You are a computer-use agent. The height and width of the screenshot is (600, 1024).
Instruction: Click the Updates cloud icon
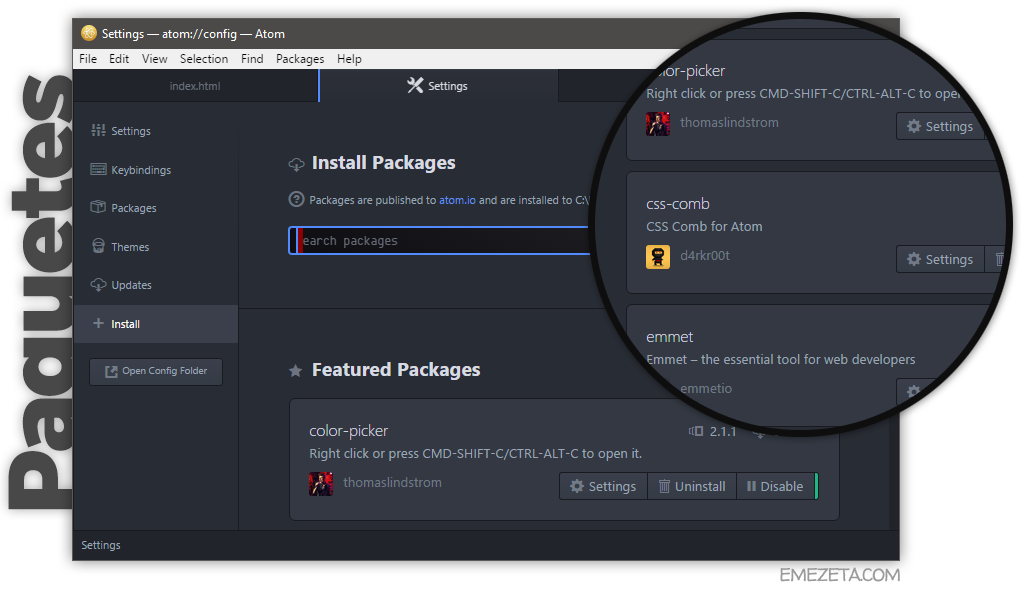point(98,285)
